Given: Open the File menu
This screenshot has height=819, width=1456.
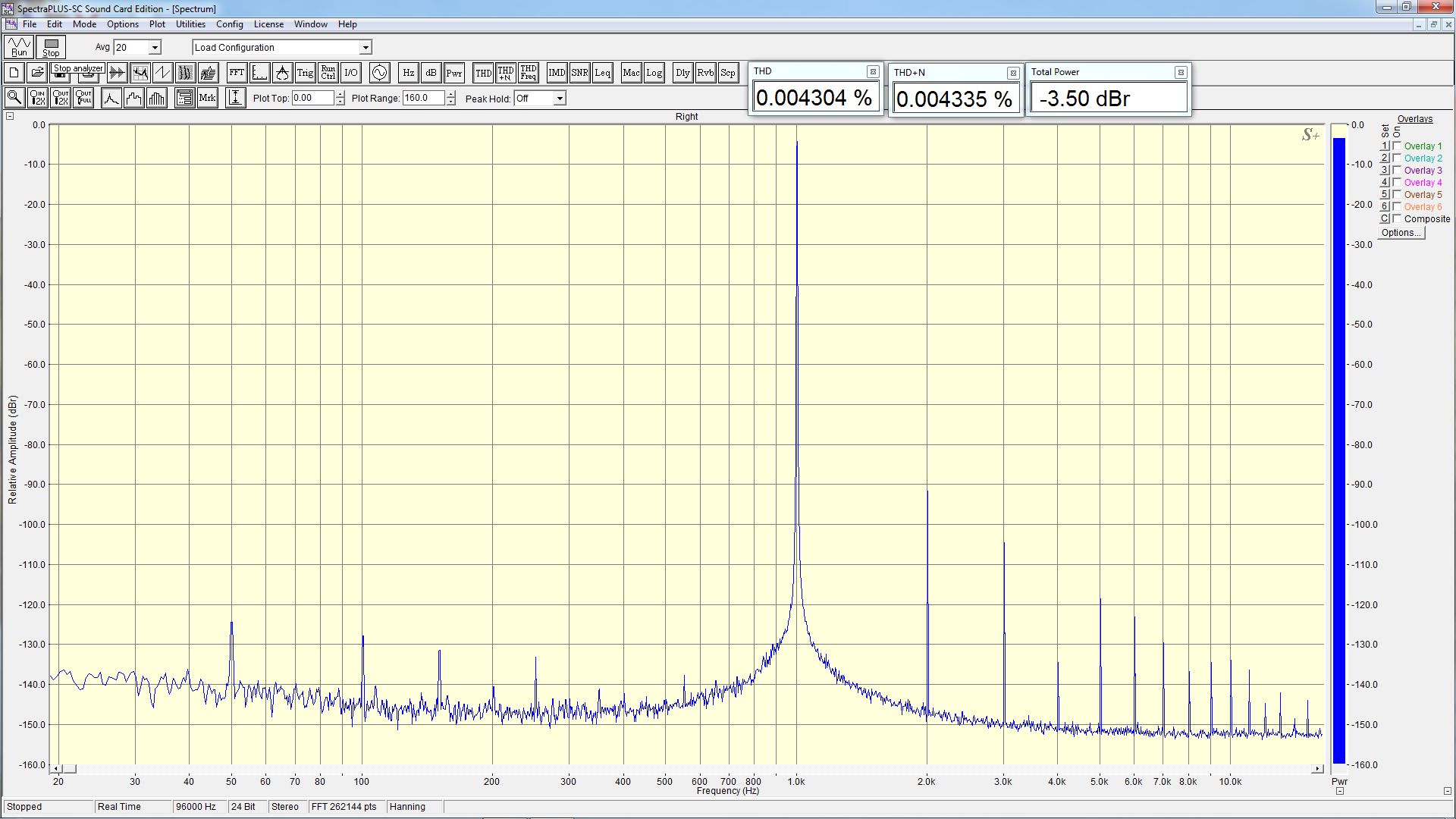Looking at the screenshot, I should (30, 24).
